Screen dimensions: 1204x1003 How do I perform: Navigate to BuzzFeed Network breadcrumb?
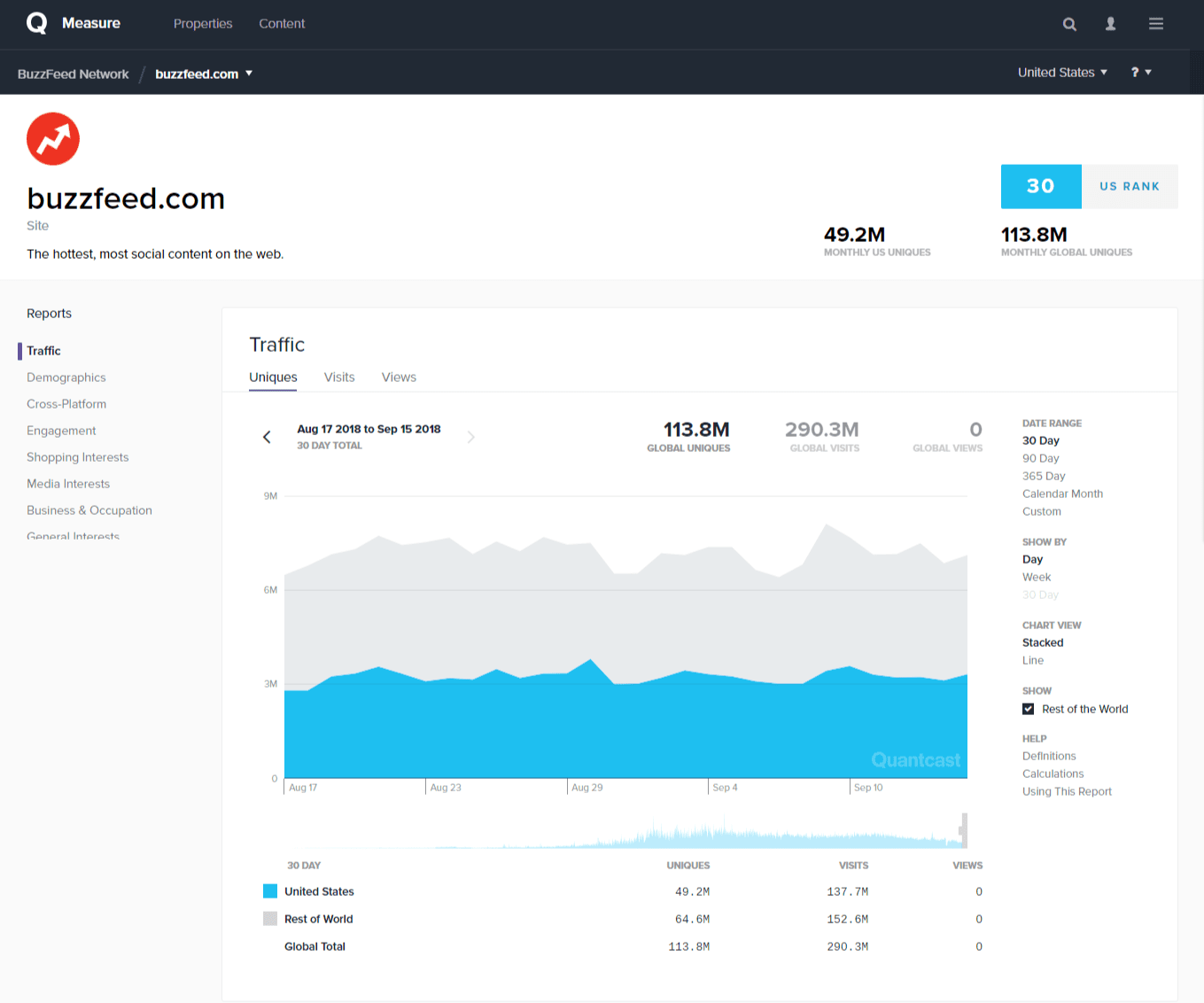[74, 74]
